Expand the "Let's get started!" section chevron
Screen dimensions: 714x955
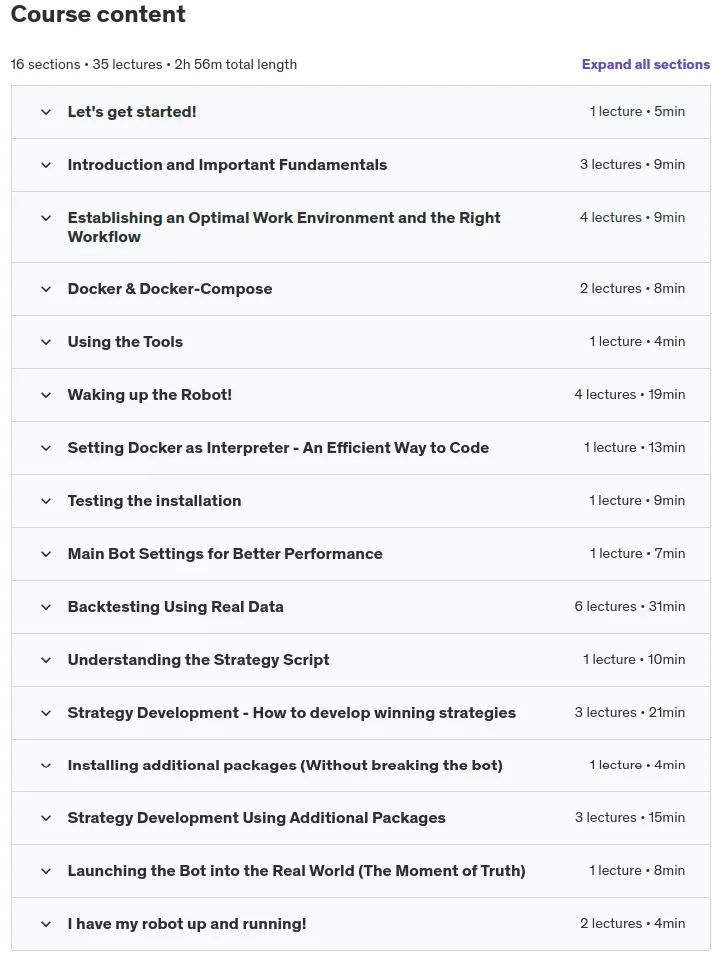tap(46, 112)
